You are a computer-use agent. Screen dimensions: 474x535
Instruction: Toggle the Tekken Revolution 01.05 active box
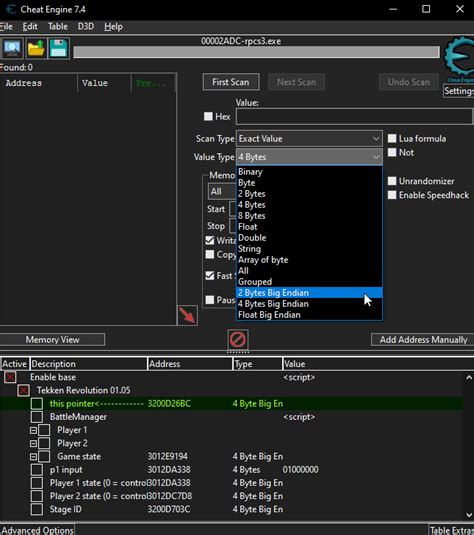tap(24, 390)
